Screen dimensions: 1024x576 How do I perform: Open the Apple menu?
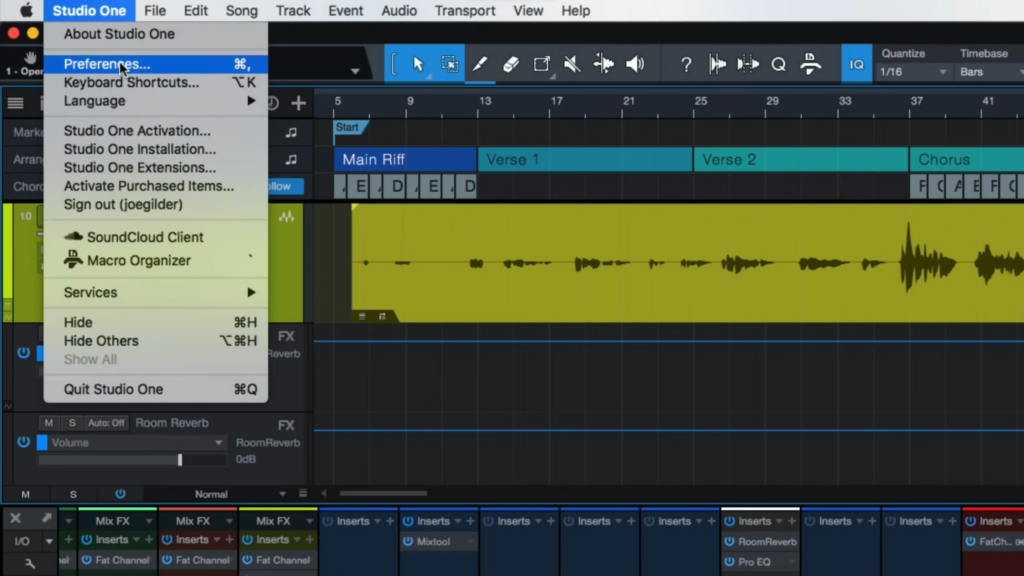point(26,10)
